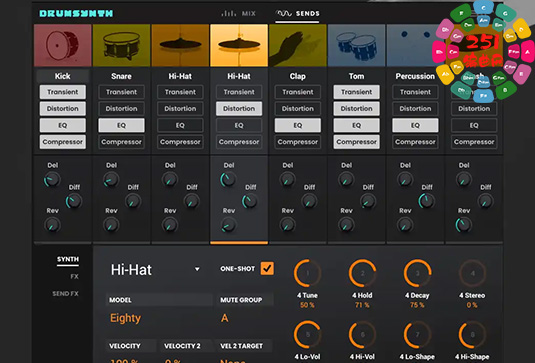The width and height of the screenshot is (535, 363).
Task: Select the third pad's dark orange Hi-Hat image
Action: click(x=180, y=45)
